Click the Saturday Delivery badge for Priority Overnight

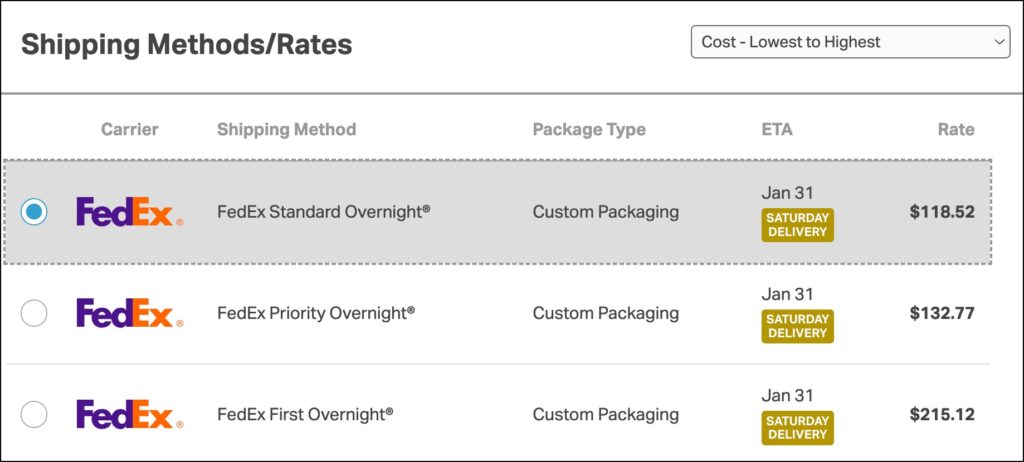[797, 326]
